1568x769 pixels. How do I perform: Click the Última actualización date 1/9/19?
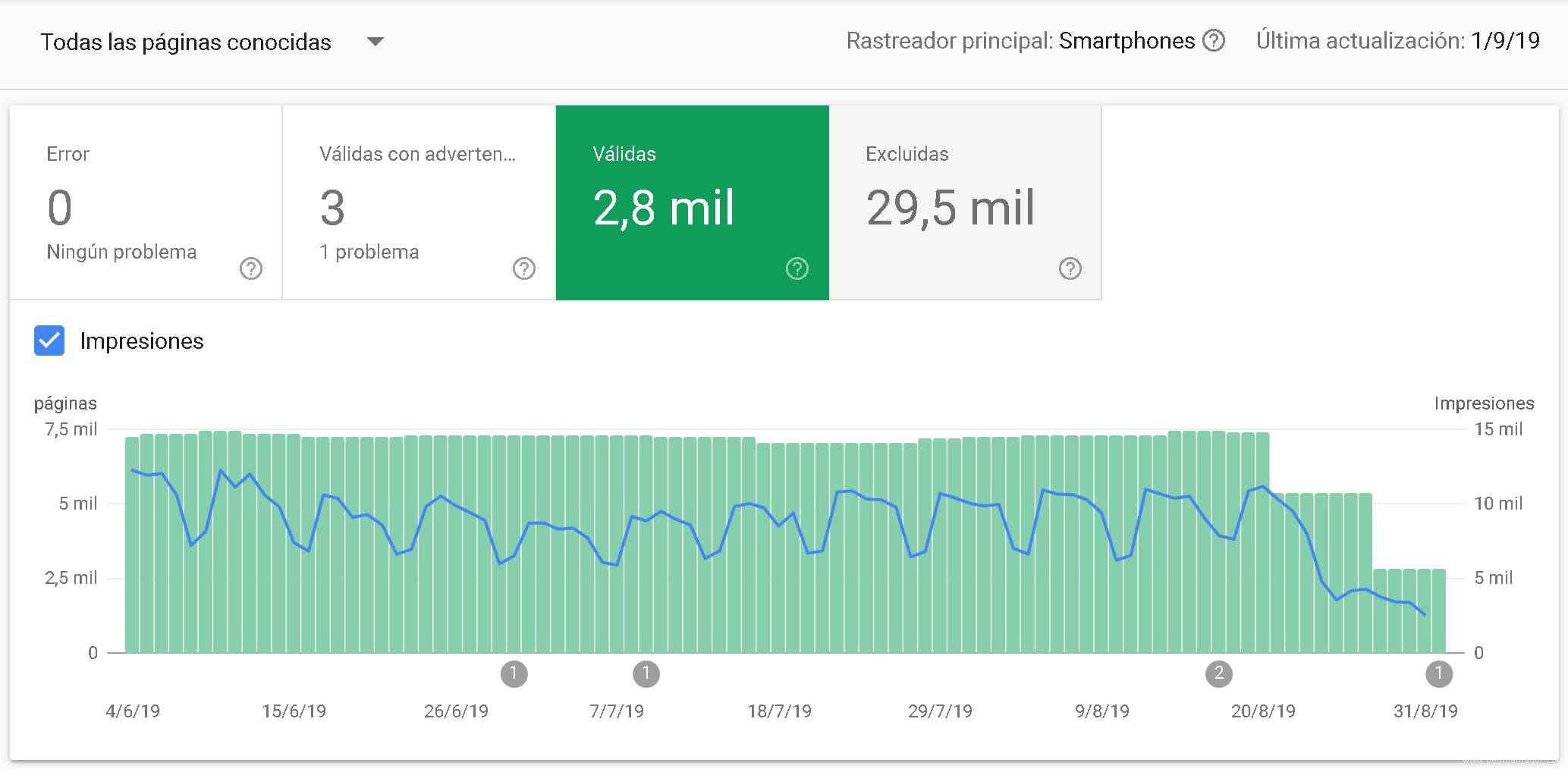click(x=1505, y=41)
